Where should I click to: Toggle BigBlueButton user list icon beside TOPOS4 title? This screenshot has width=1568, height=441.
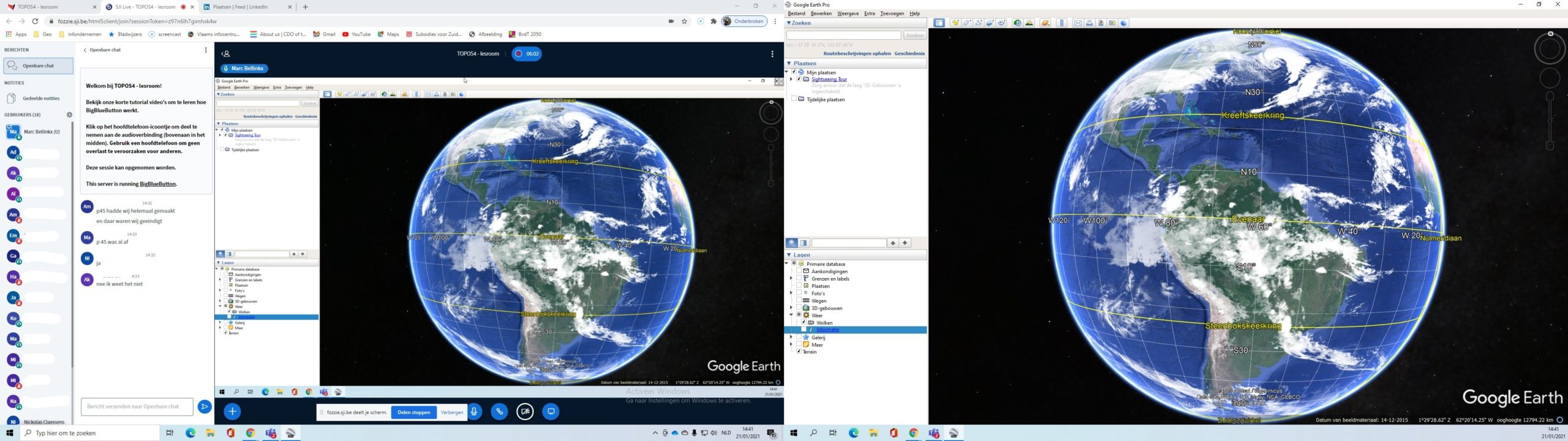225,54
